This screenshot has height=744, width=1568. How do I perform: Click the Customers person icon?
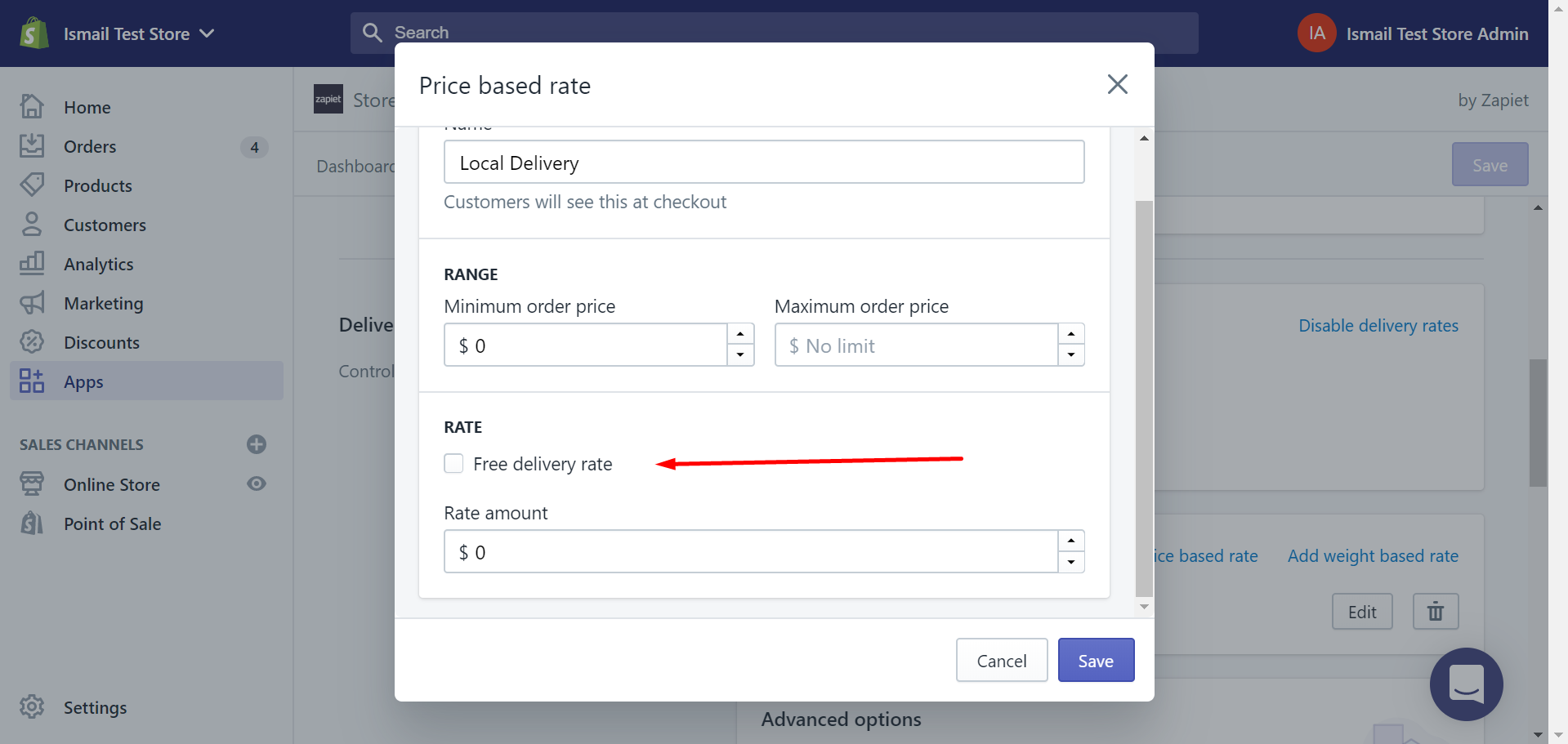coord(32,225)
